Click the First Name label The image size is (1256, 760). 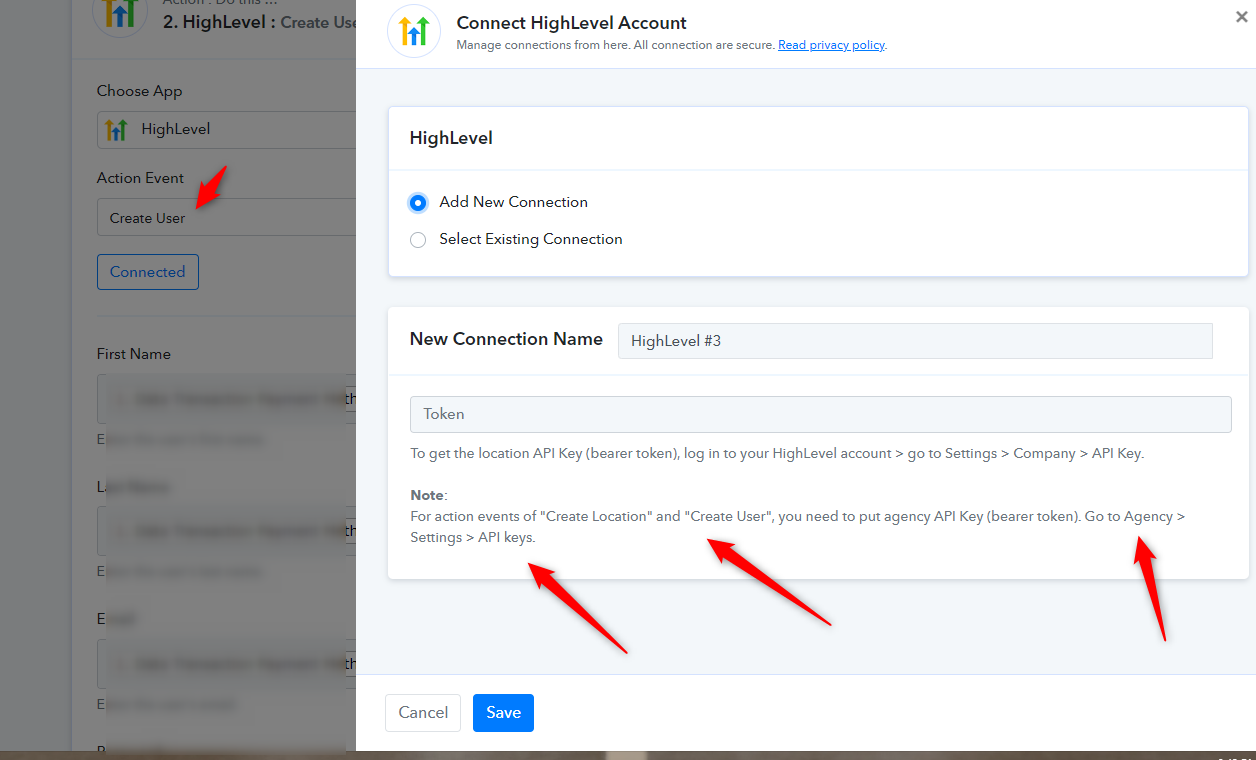coord(133,354)
